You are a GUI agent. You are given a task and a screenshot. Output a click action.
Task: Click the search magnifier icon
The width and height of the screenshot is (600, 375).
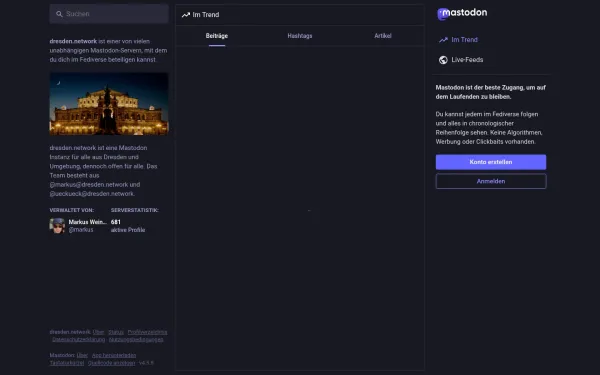click(x=59, y=14)
